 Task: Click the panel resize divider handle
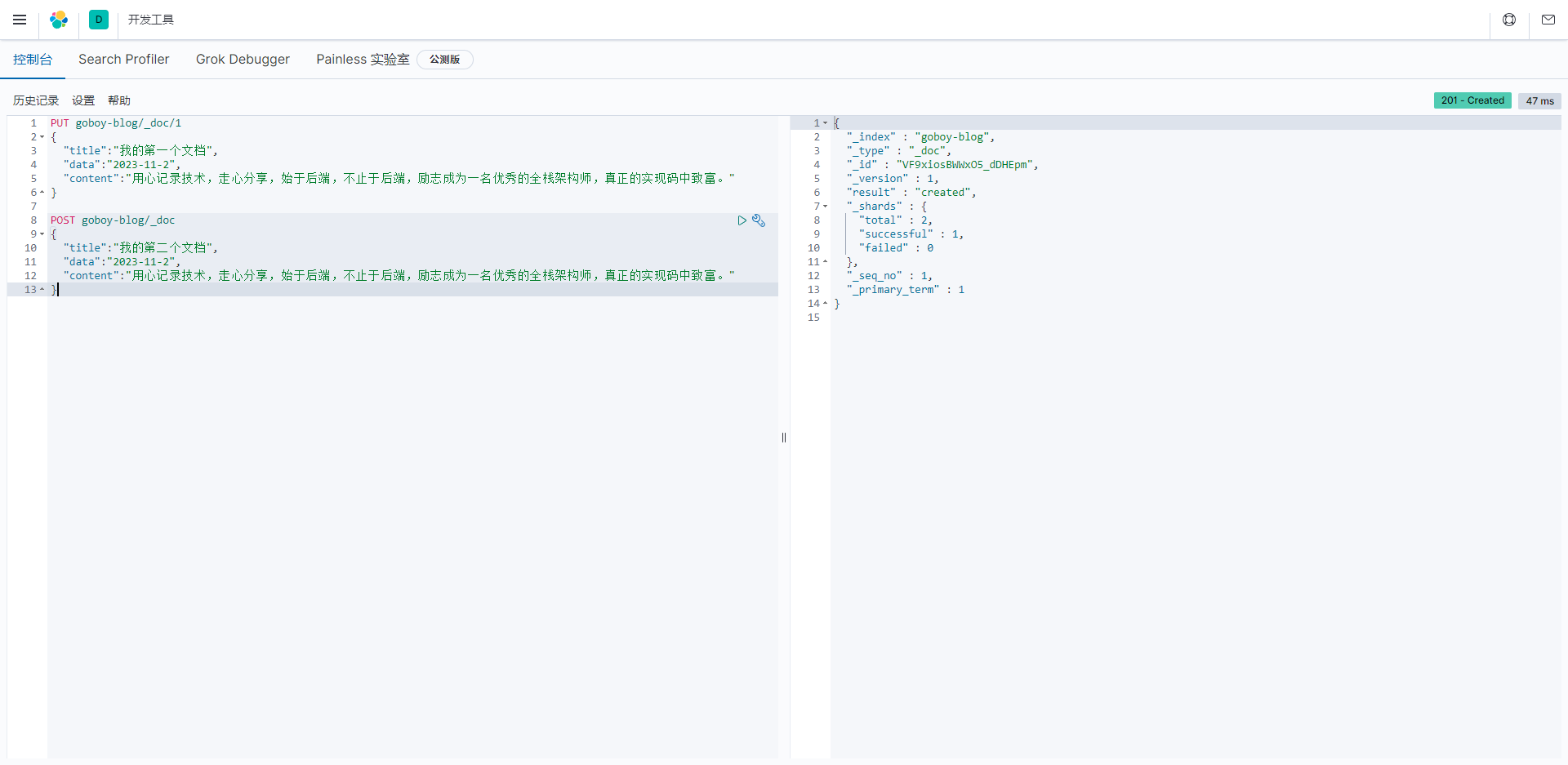(784, 438)
